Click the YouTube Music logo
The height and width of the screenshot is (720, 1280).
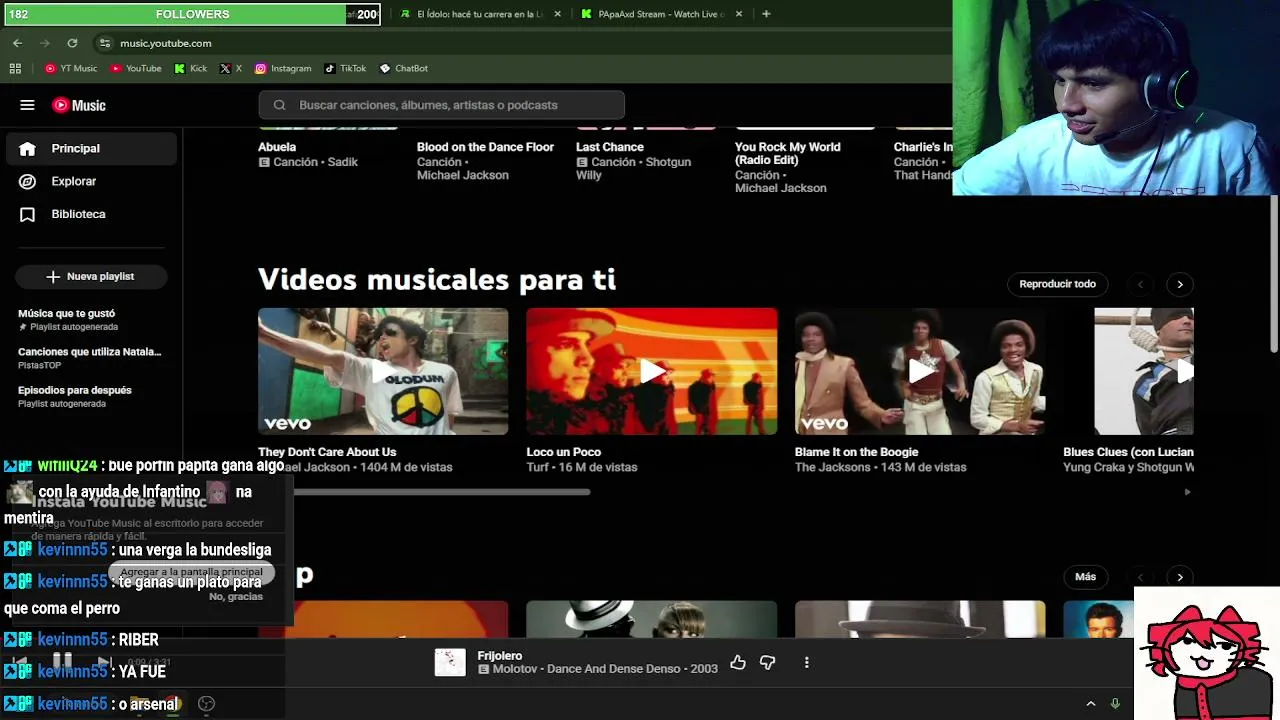pos(79,105)
